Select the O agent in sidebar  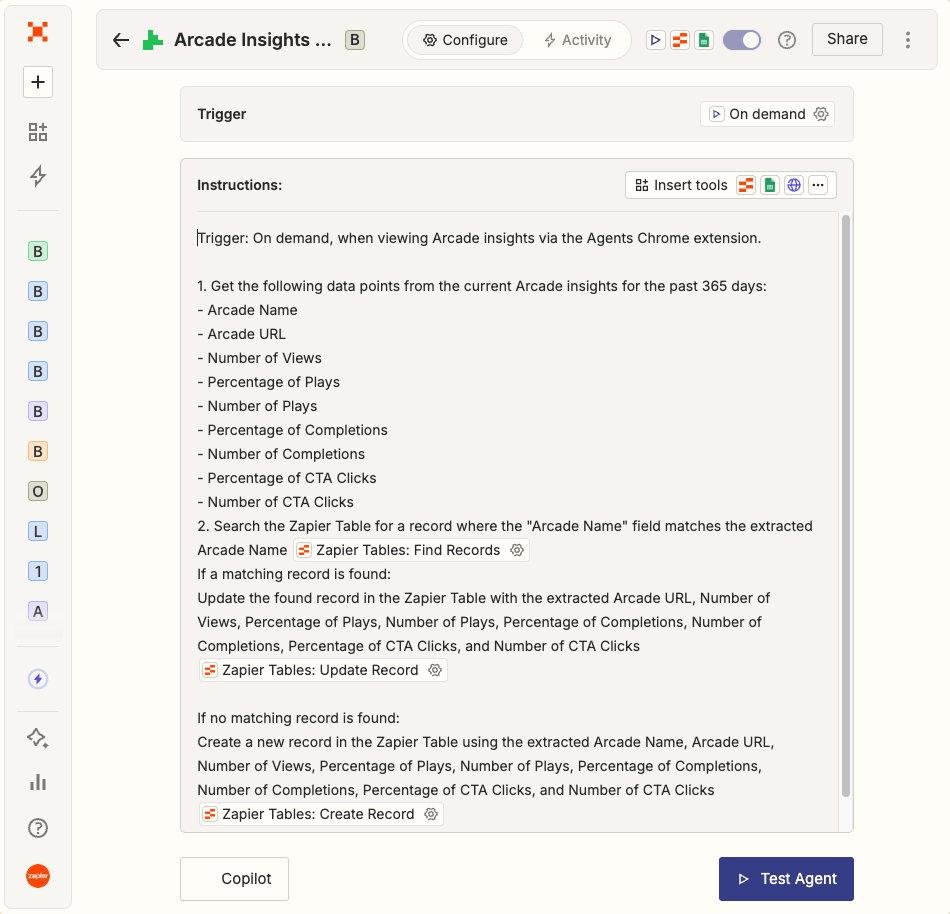38,491
